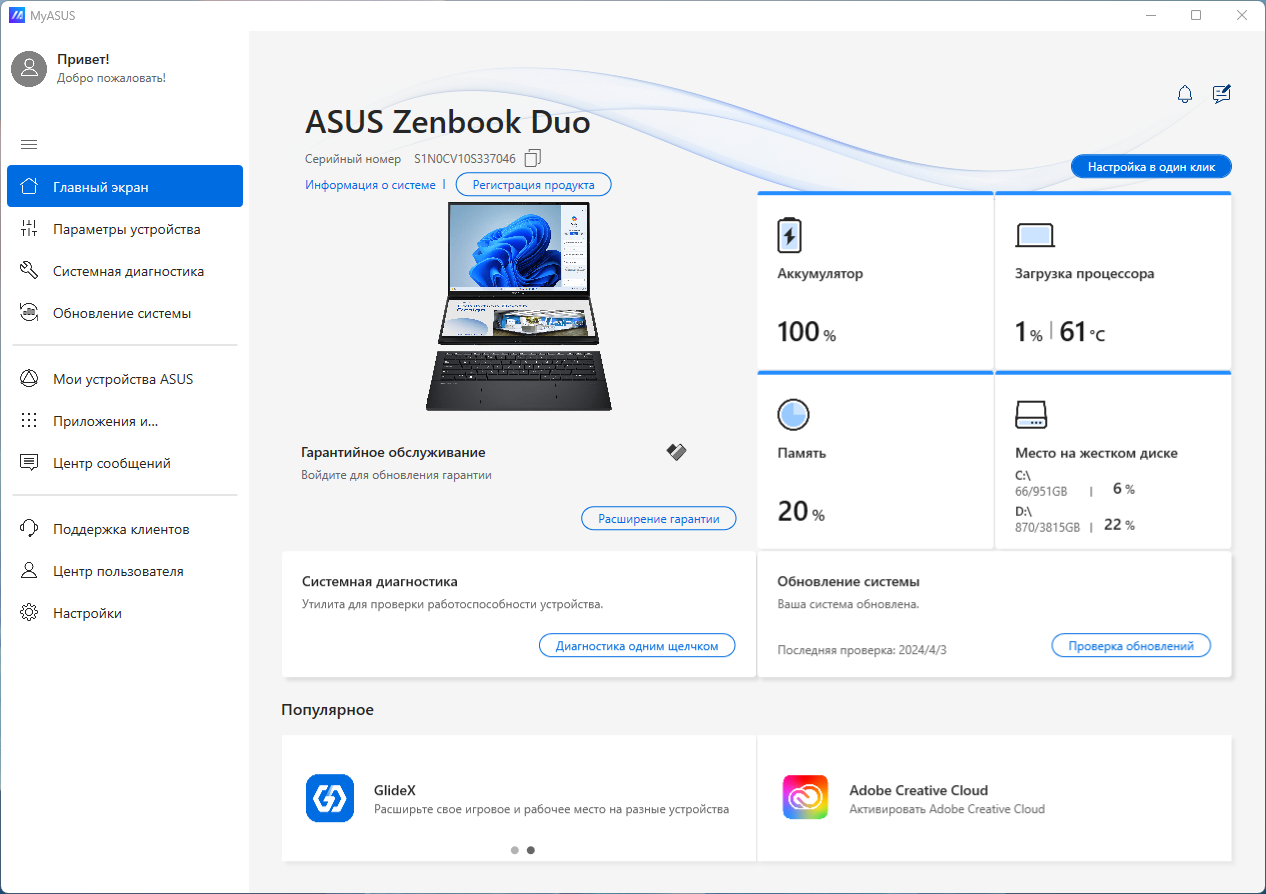Click the warranty tag icon
The width and height of the screenshot is (1266, 894).
coord(676,452)
